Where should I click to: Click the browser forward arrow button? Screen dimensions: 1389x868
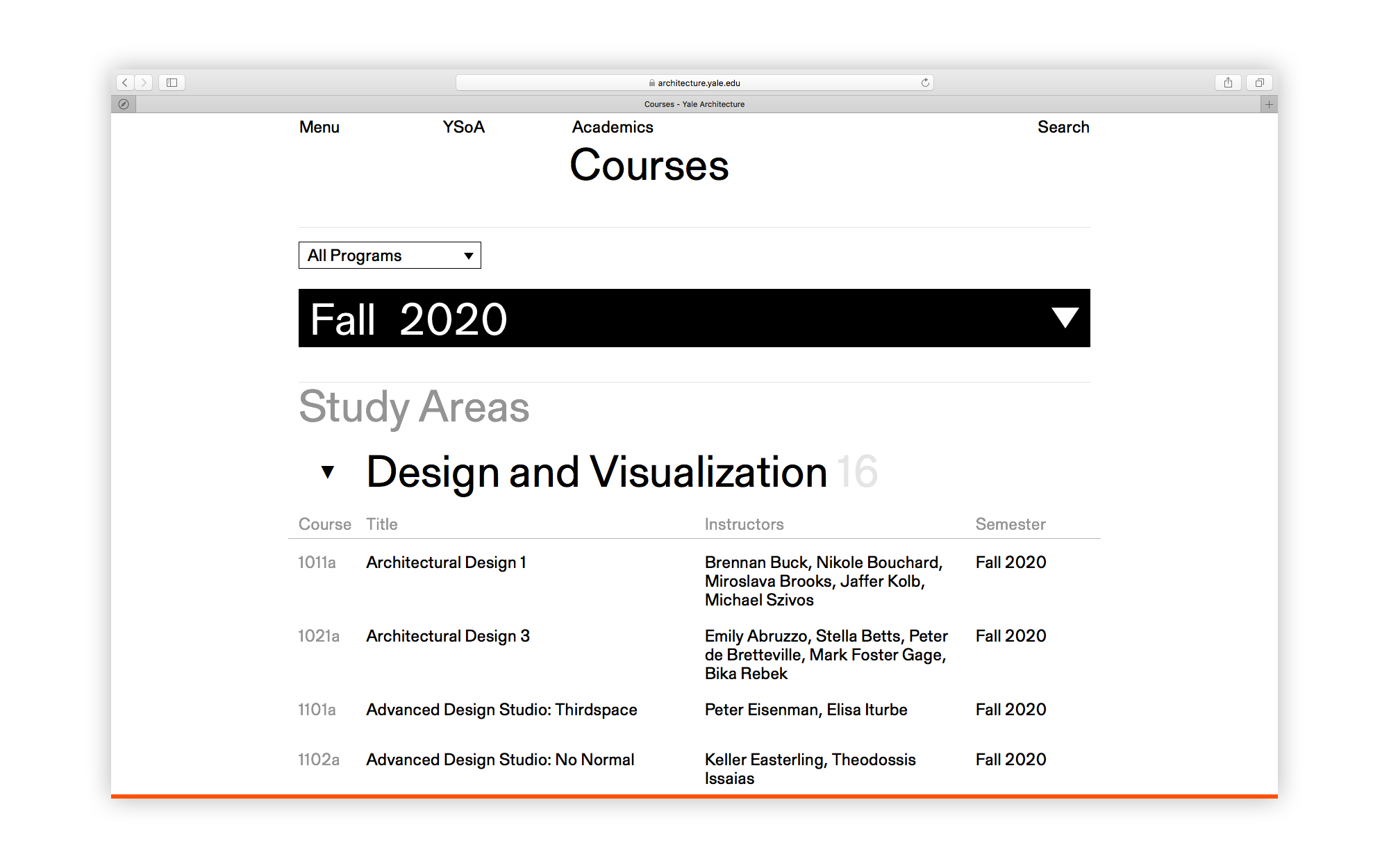coord(144,83)
